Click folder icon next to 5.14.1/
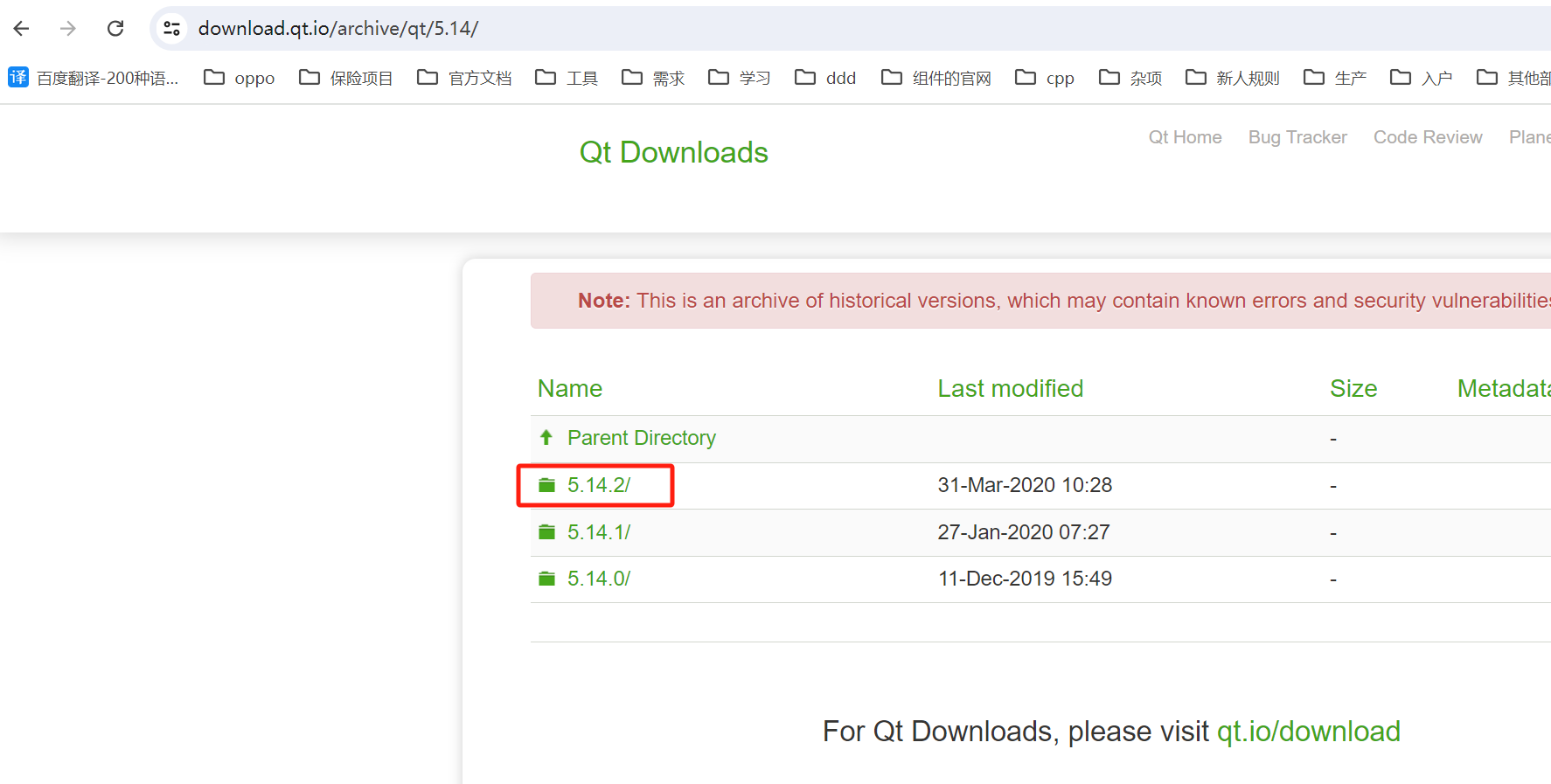 click(547, 531)
